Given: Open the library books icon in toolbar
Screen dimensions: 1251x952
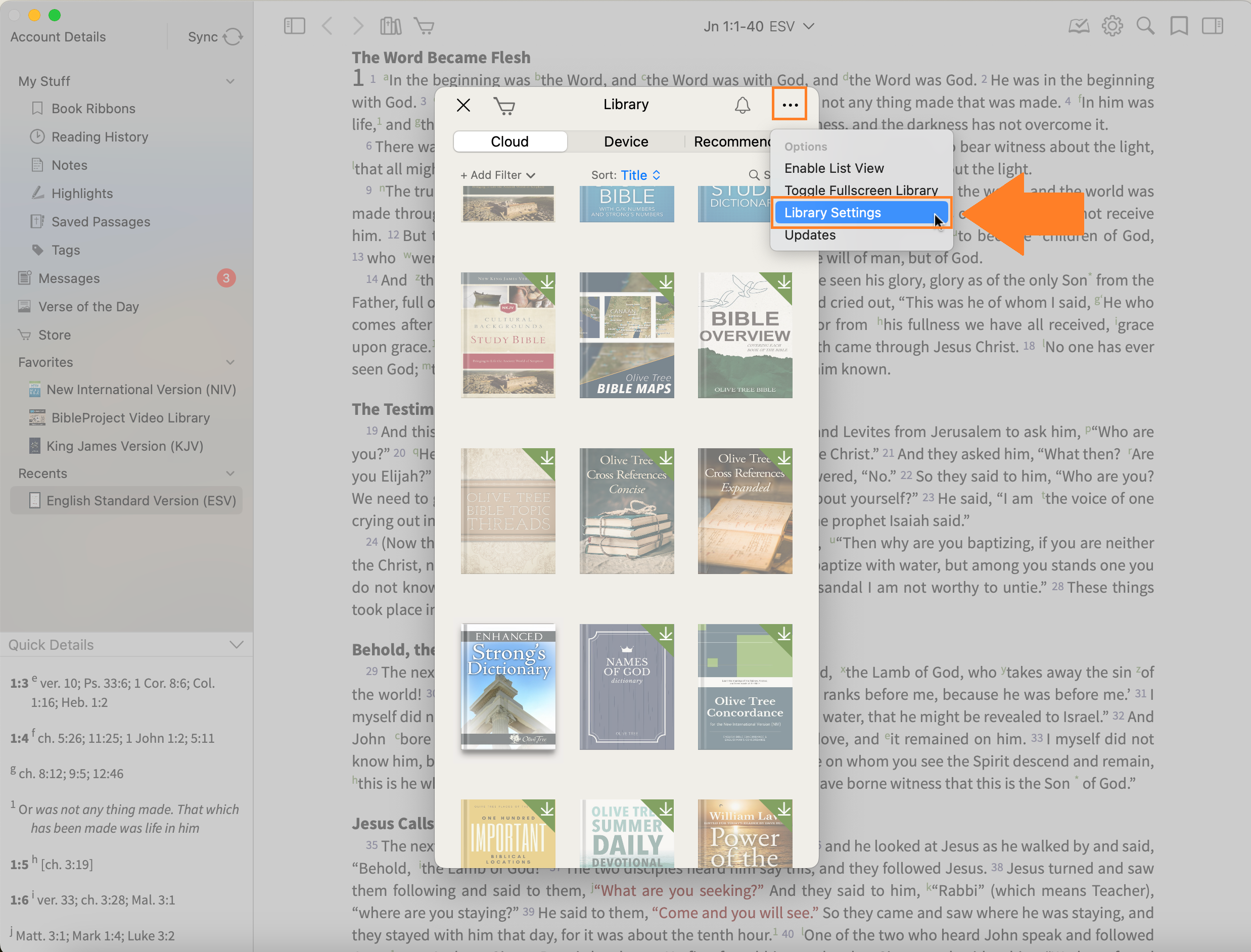Looking at the screenshot, I should click(x=391, y=26).
